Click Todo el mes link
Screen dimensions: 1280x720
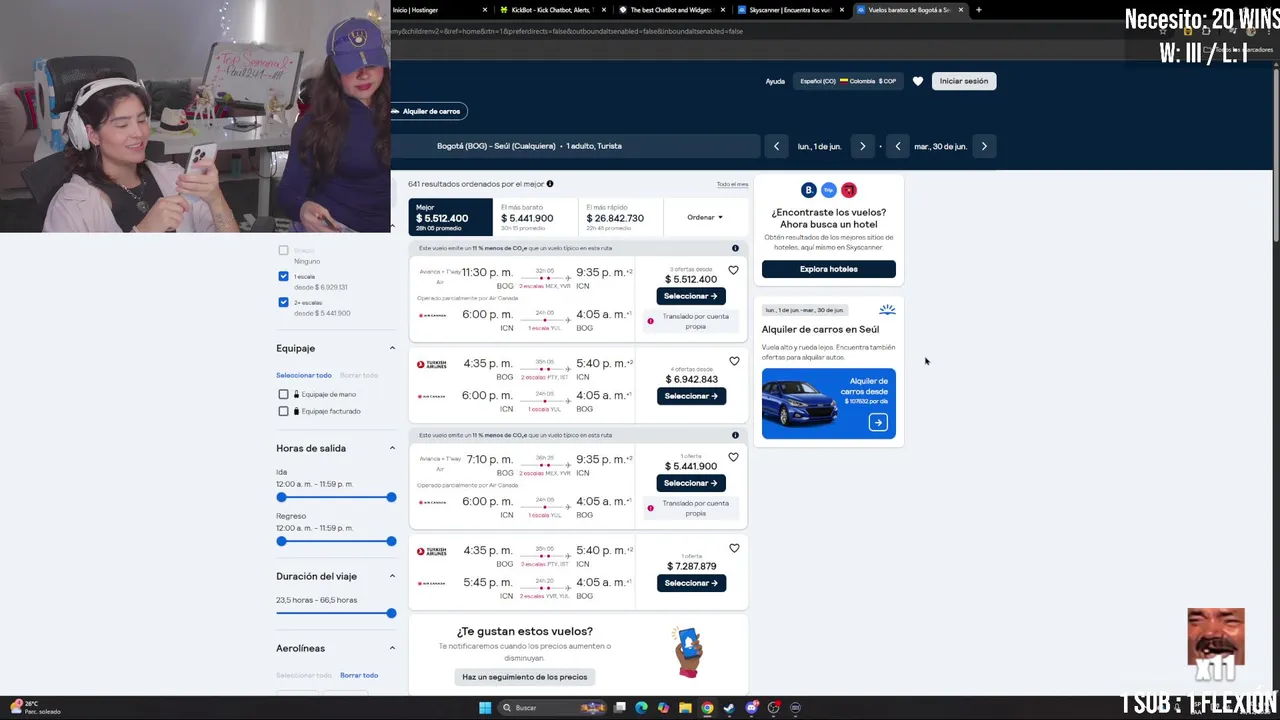pyautogui.click(x=732, y=184)
